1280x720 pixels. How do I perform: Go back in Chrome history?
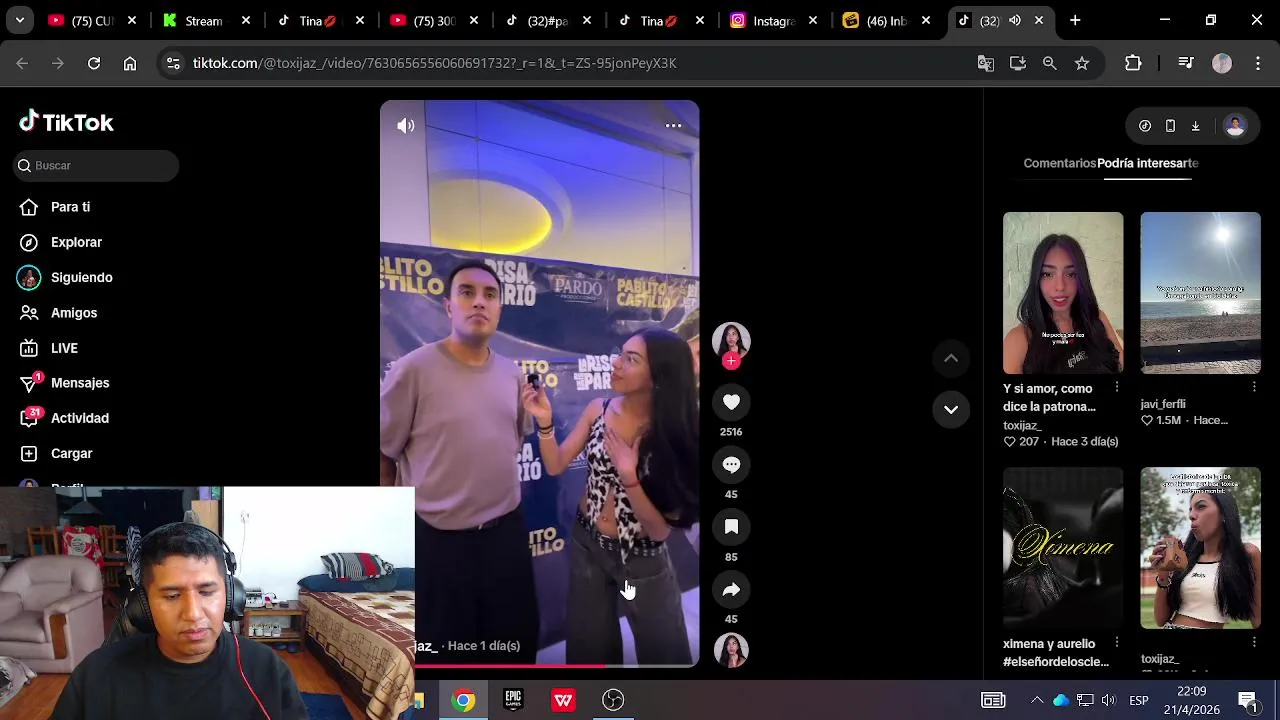[x=22, y=63]
